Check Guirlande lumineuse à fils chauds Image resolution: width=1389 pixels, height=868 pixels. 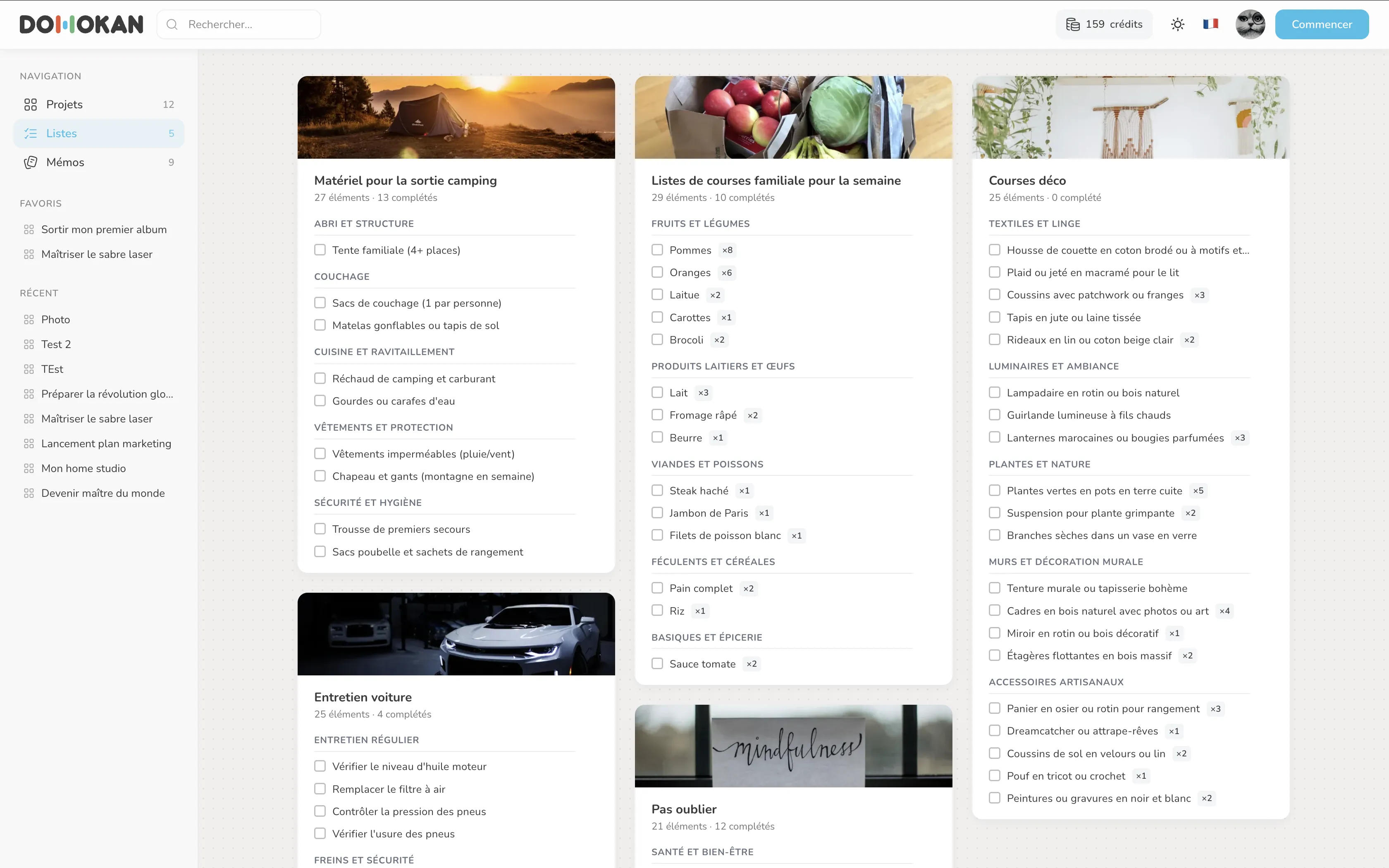tap(995, 415)
